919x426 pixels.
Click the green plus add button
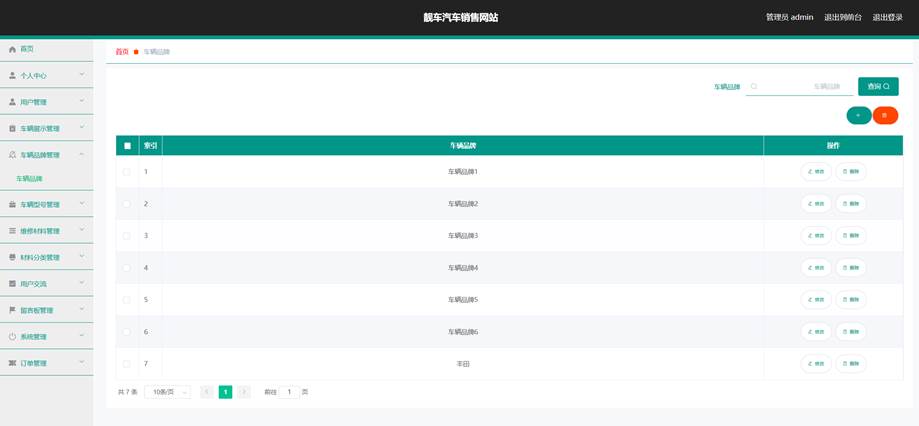click(x=859, y=115)
